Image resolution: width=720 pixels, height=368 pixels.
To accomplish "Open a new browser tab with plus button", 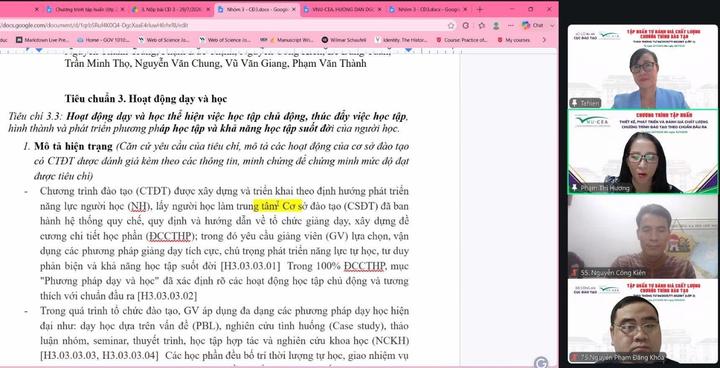I will pyautogui.click(x=480, y=9).
